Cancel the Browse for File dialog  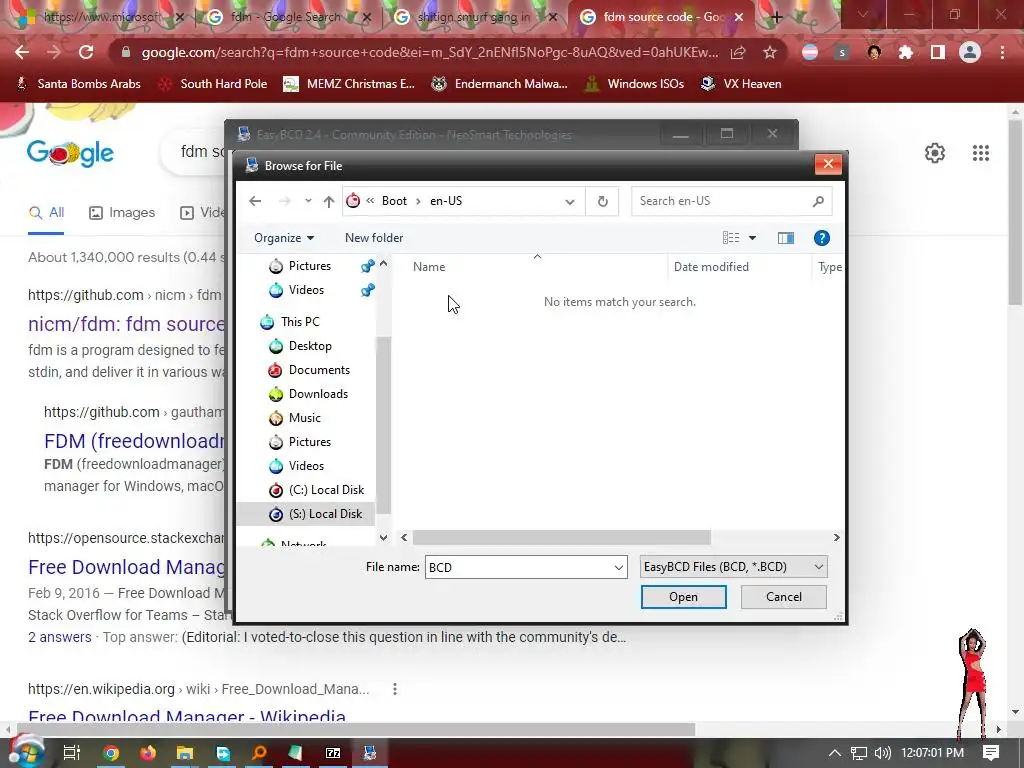(x=784, y=597)
